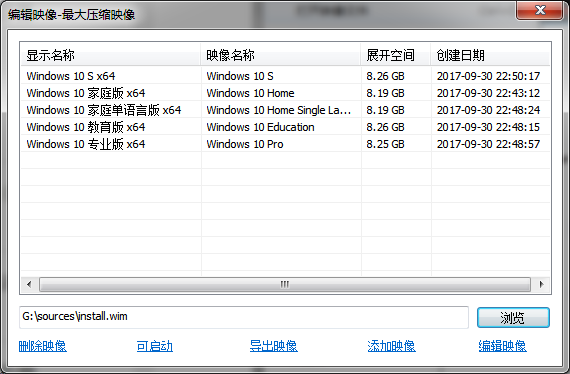
Task: Click the 8.25 GB size cell
Action: click(x=385, y=144)
